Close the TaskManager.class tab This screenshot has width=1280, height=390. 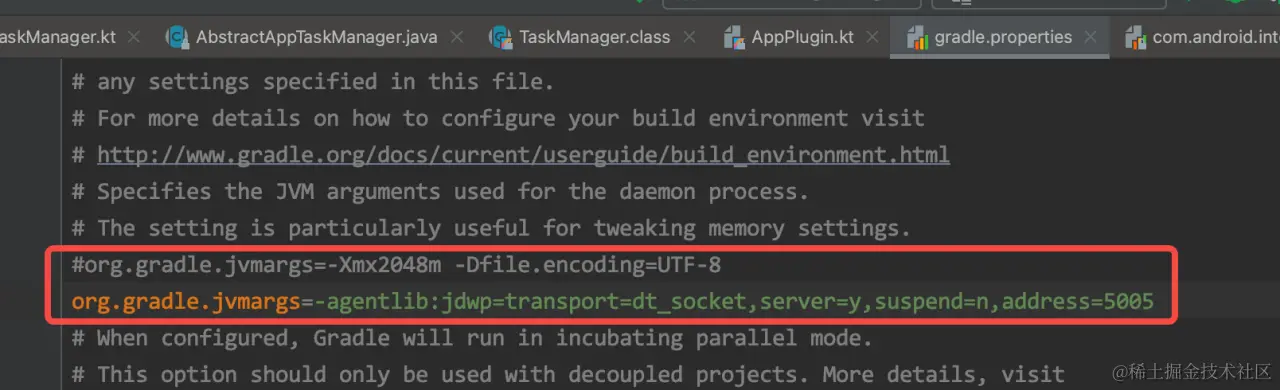[x=690, y=38]
